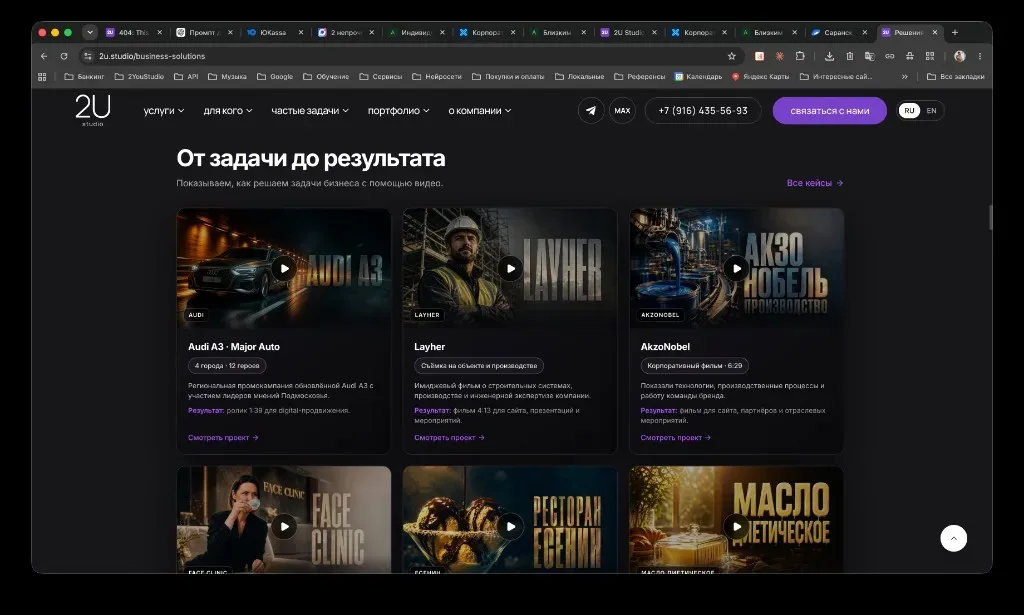Show more bookmarks with the chevron
The width and height of the screenshot is (1024, 615).
[904, 76]
